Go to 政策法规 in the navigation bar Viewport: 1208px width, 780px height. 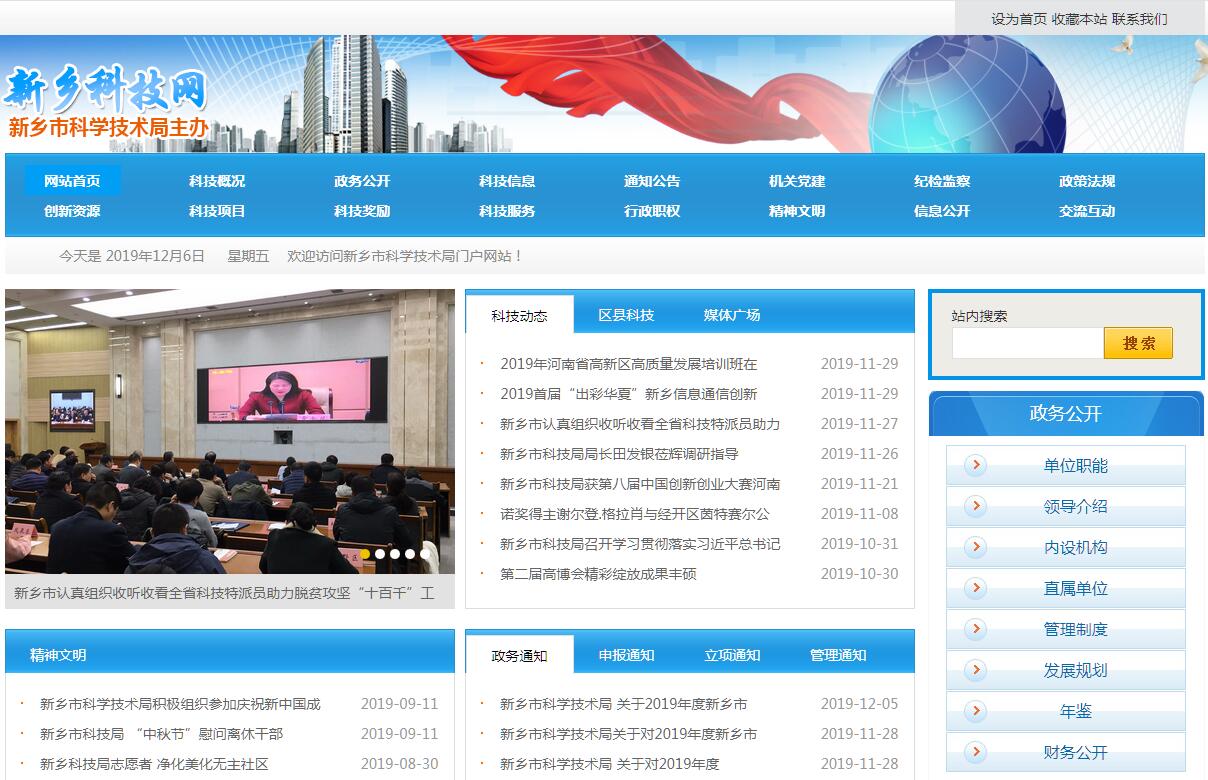[1087, 181]
